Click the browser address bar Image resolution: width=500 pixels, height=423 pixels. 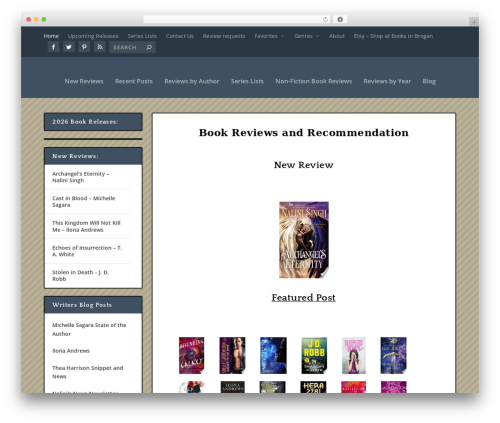(237, 19)
